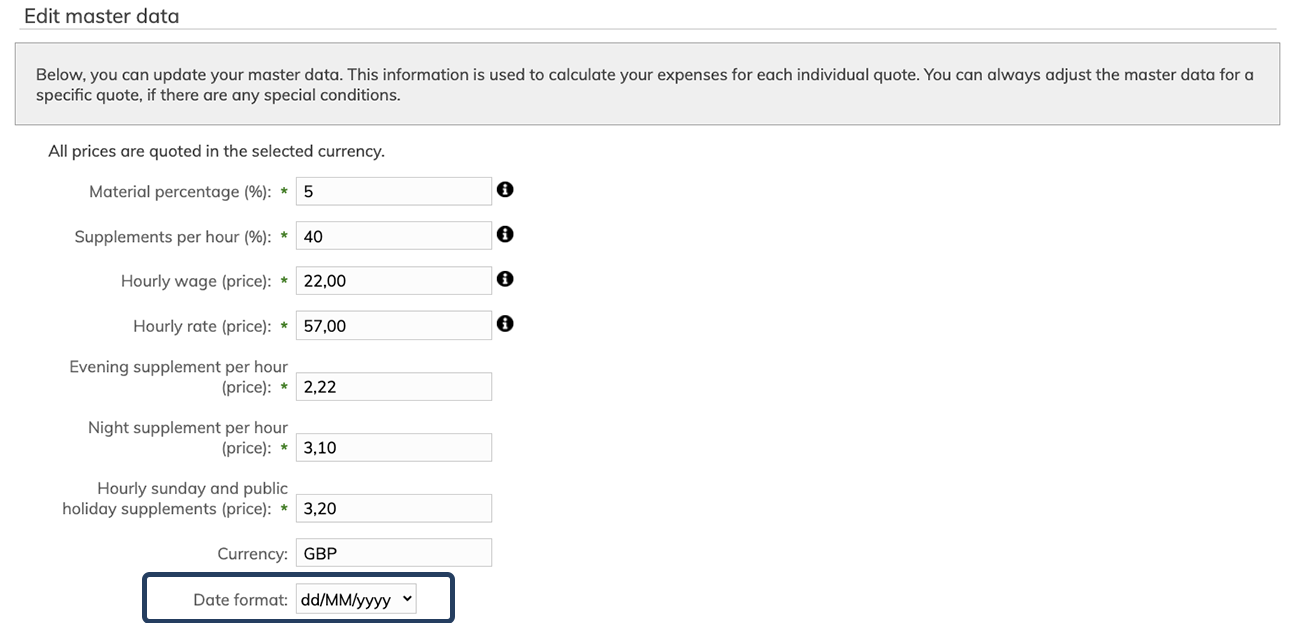Click the "Currency:" label text

tap(252, 554)
